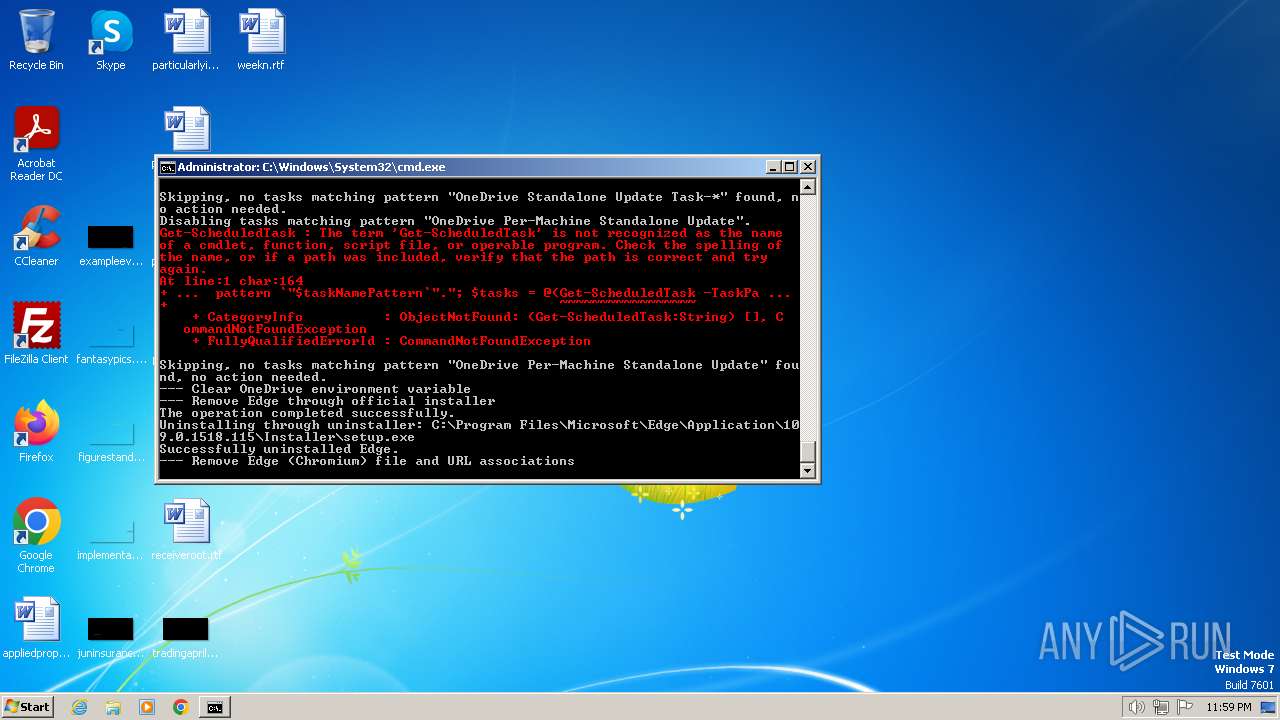
Task: Select the receiveroot.rtf document icon
Action: pos(186,530)
